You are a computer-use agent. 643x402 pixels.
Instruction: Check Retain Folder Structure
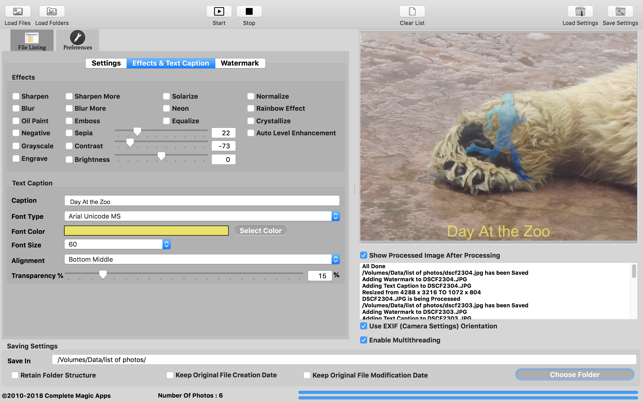tap(15, 375)
